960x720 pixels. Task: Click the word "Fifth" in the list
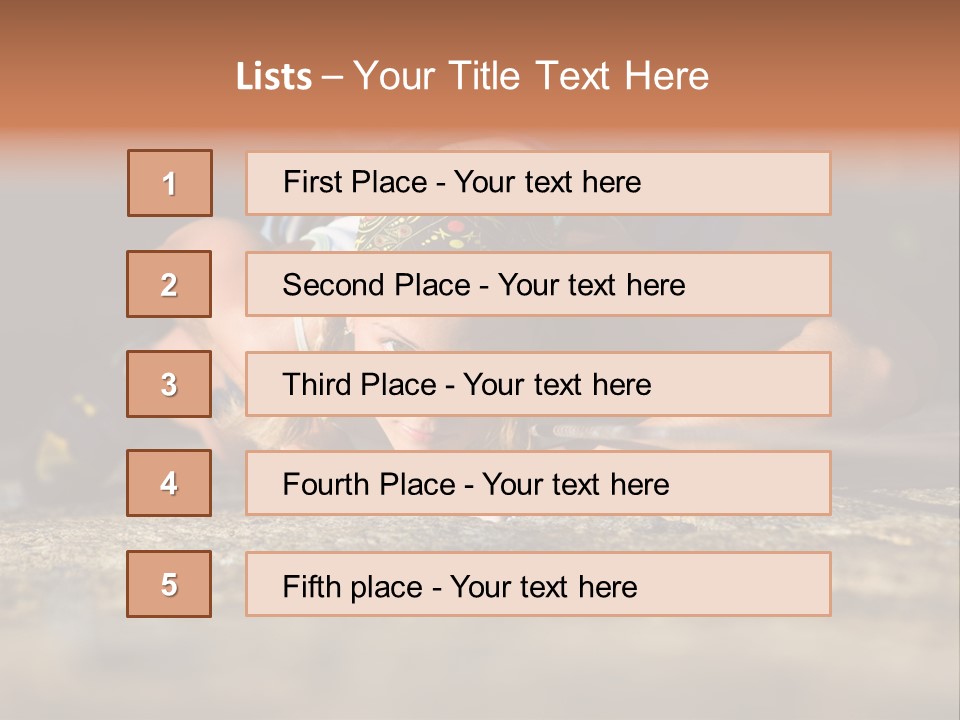click(x=311, y=586)
